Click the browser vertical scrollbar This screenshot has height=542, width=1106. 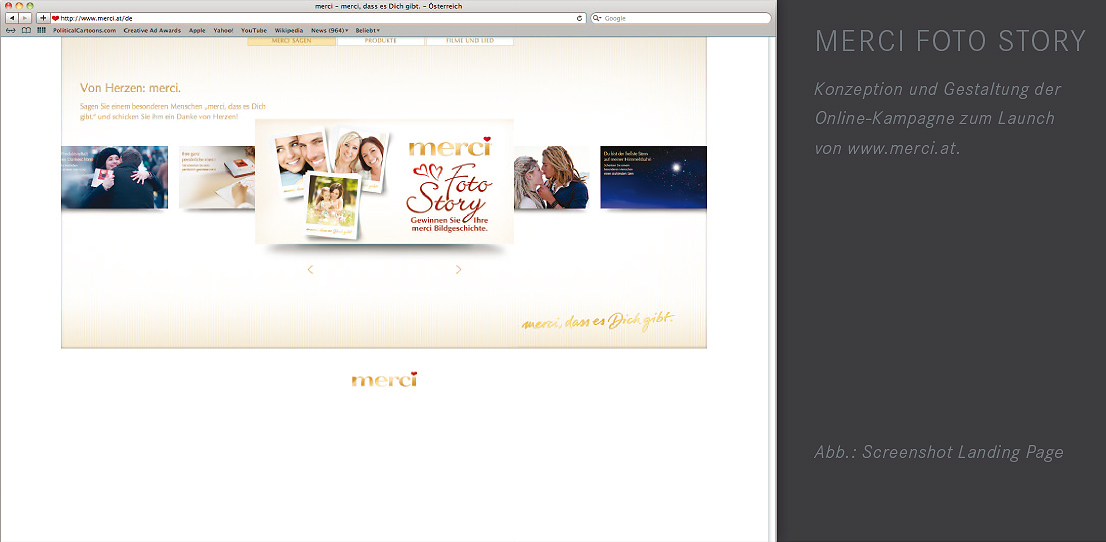click(x=772, y=289)
